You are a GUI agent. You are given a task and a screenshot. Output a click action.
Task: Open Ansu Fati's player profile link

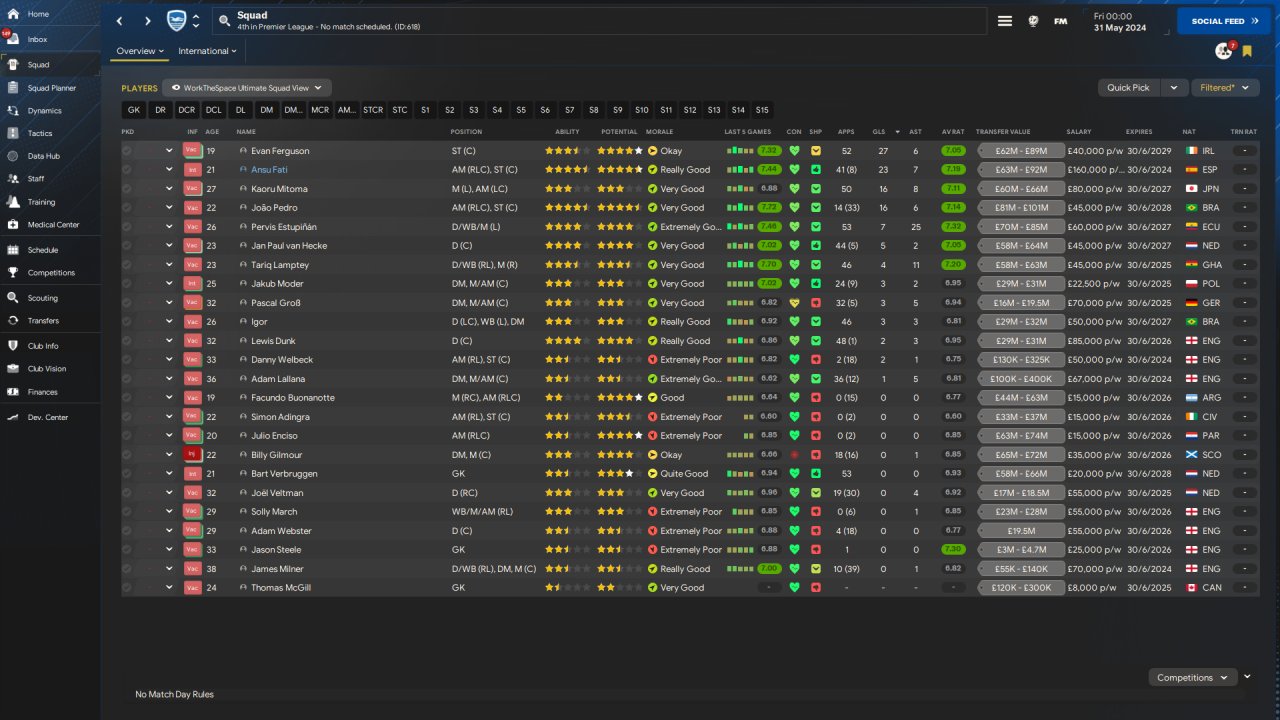(x=269, y=170)
